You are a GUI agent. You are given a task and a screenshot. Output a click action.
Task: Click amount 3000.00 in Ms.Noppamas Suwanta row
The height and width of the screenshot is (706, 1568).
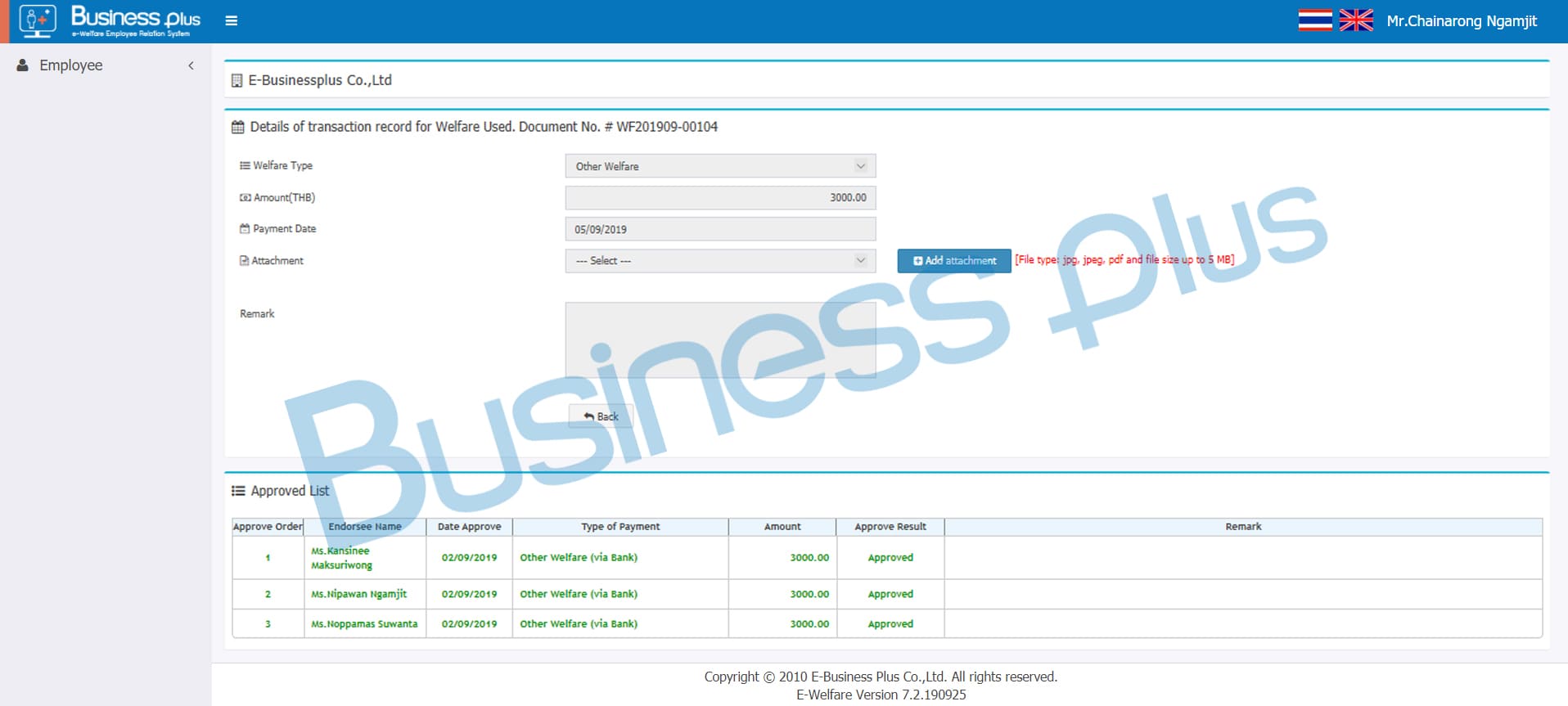[x=809, y=623]
